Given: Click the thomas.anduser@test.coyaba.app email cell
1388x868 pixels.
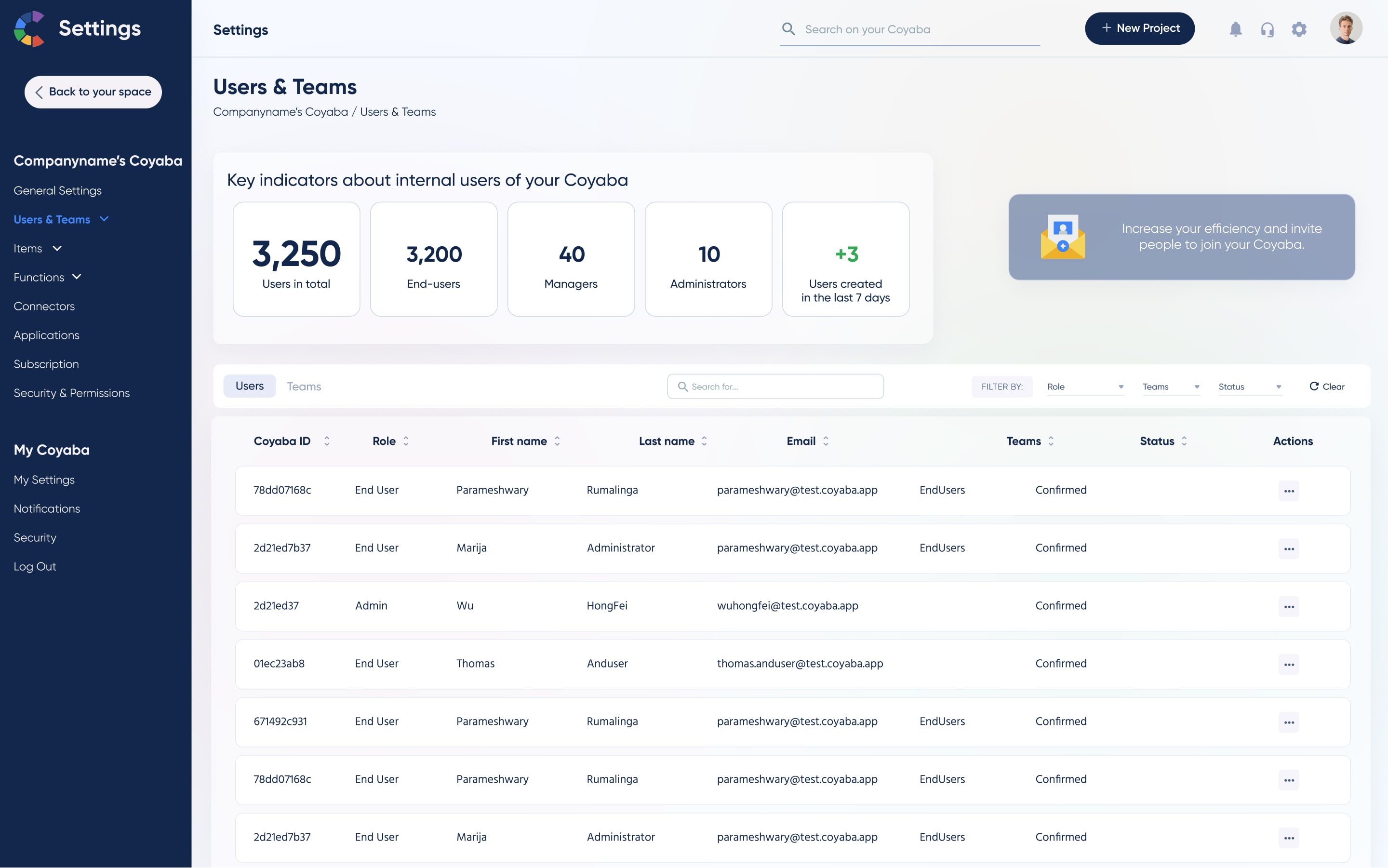Looking at the screenshot, I should tap(800, 664).
